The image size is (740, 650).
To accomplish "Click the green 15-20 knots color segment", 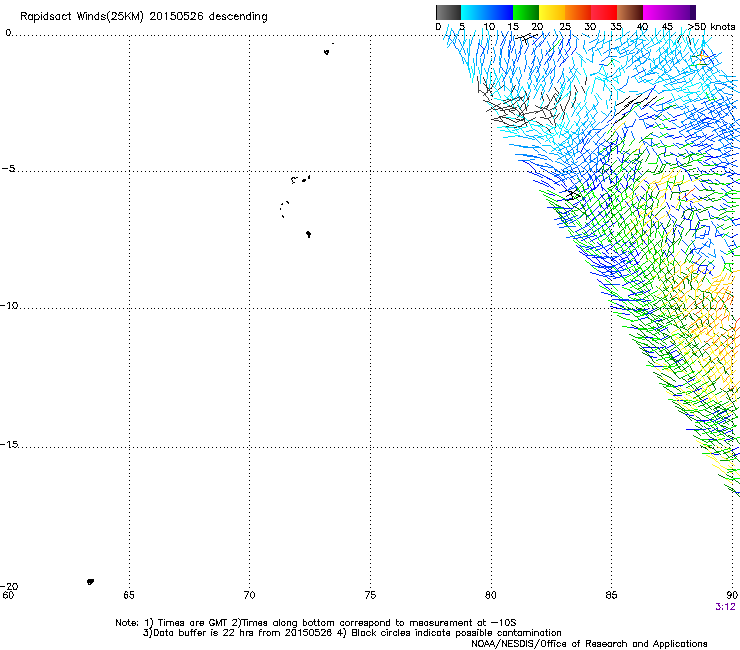I will pyautogui.click(x=526, y=12).
